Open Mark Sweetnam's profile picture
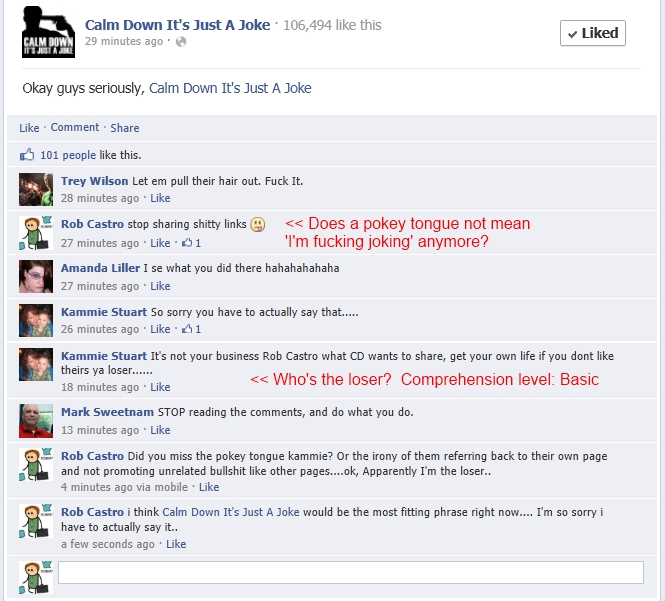The height and width of the screenshot is (601, 665). click(x=36, y=421)
